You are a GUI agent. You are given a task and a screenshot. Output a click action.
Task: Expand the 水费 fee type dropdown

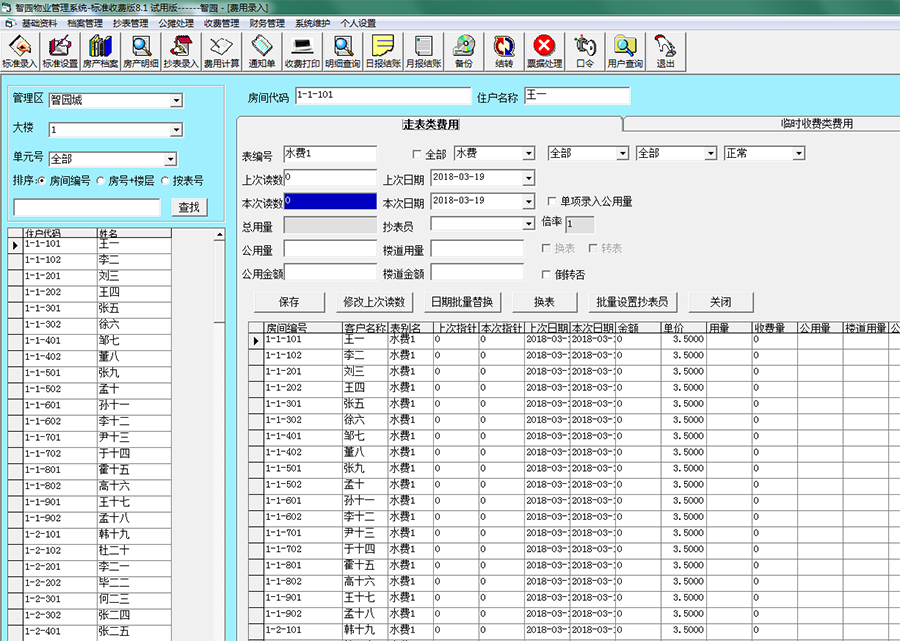(528, 153)
